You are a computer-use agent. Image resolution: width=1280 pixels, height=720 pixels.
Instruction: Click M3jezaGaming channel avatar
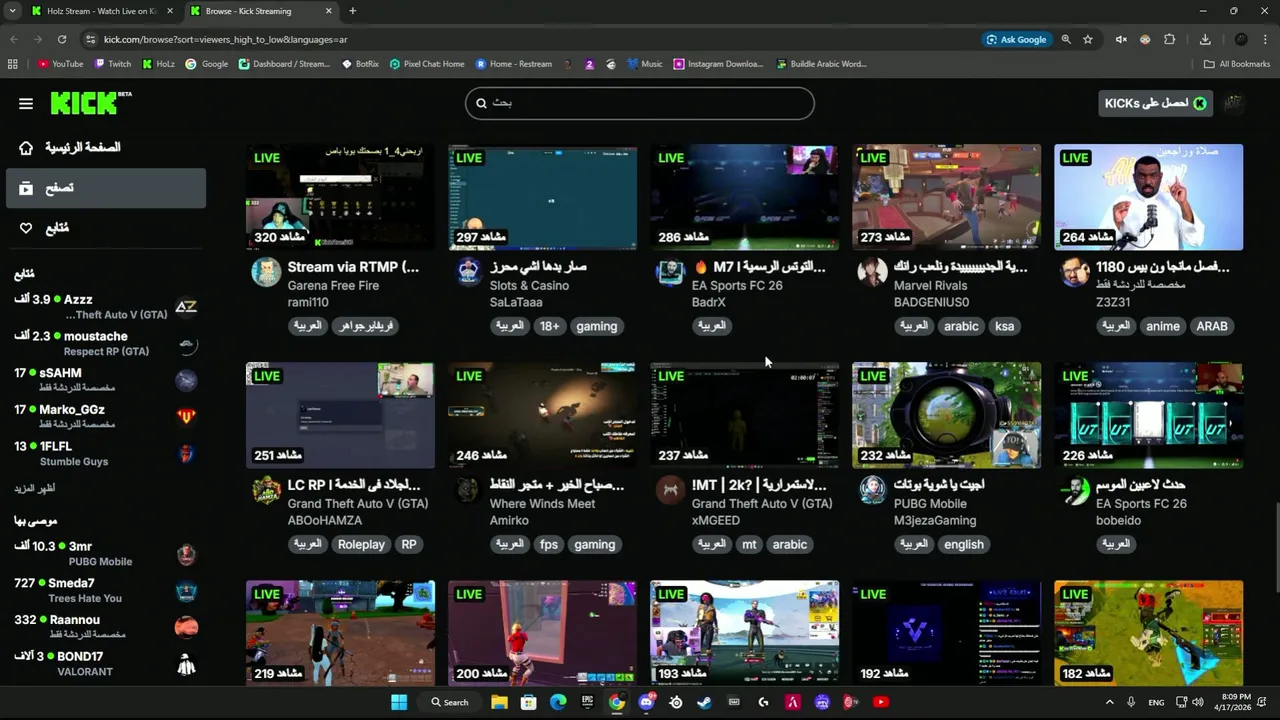pos(872,490)
